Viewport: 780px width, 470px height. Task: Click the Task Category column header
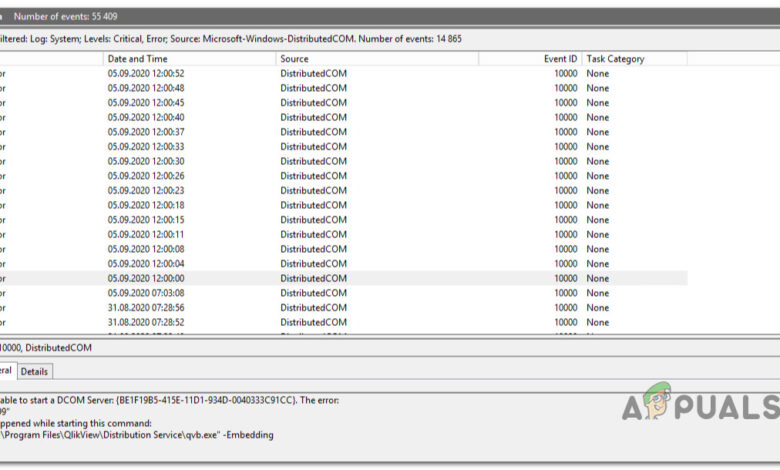pos(635,59)
